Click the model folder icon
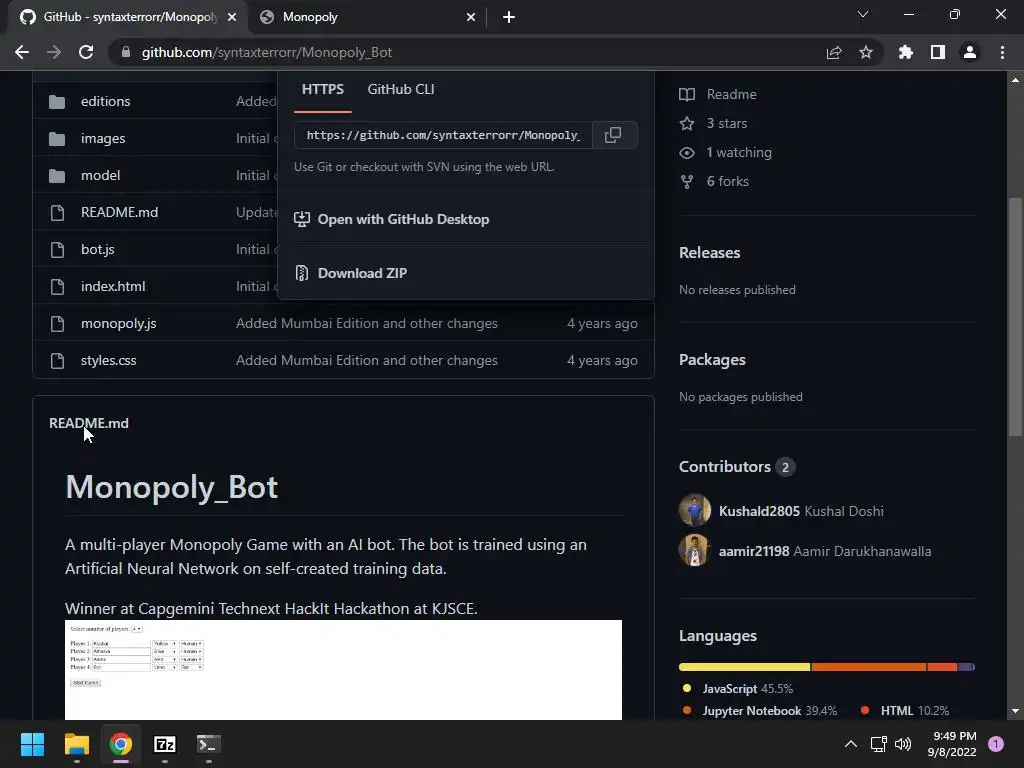 click(x=57, y=176)
